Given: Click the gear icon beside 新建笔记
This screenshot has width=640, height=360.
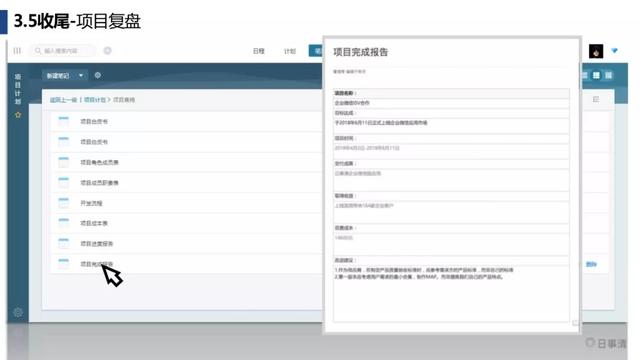Looking at the screenshot, I should 98,75.
